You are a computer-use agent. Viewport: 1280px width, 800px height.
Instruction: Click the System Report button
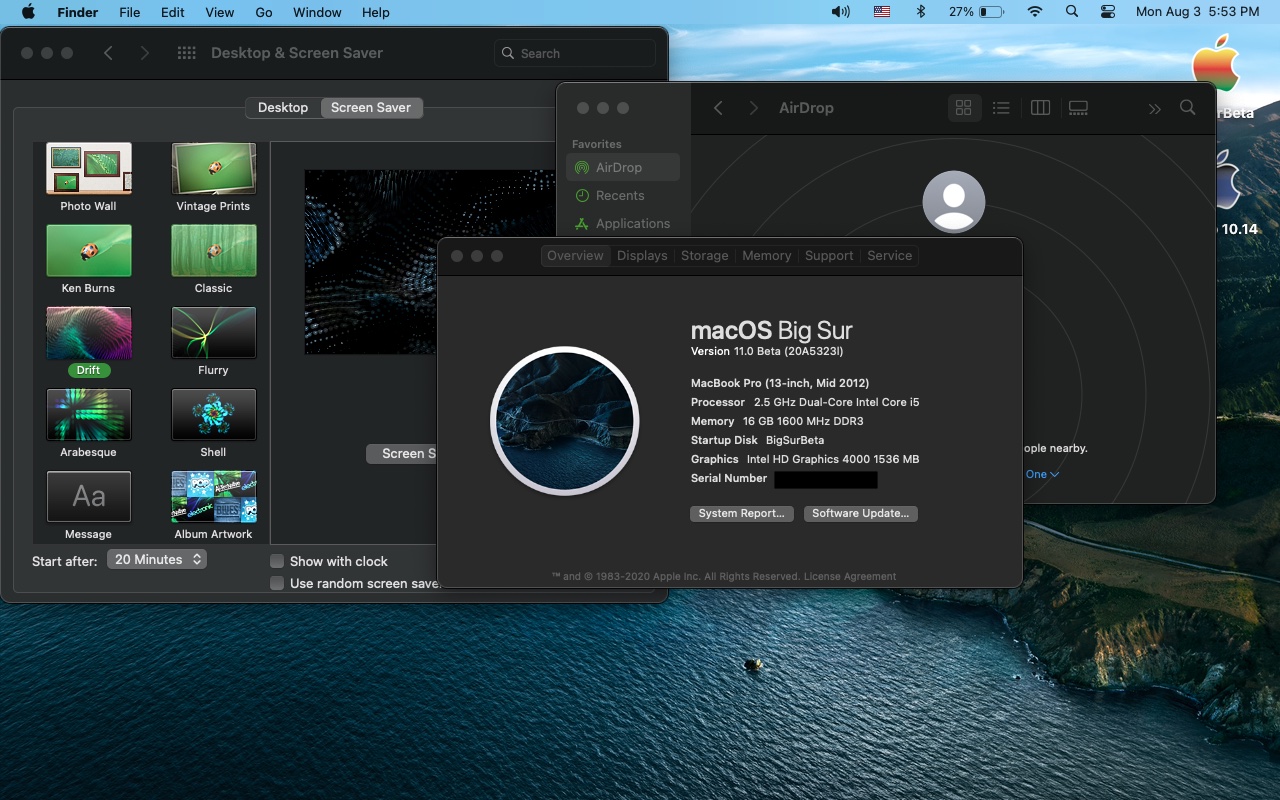(742, 513)
